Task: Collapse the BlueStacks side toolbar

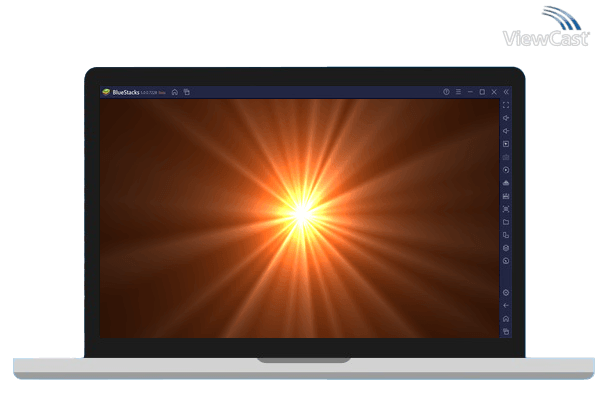Action: pyautogui.click(x=506, y=92)
